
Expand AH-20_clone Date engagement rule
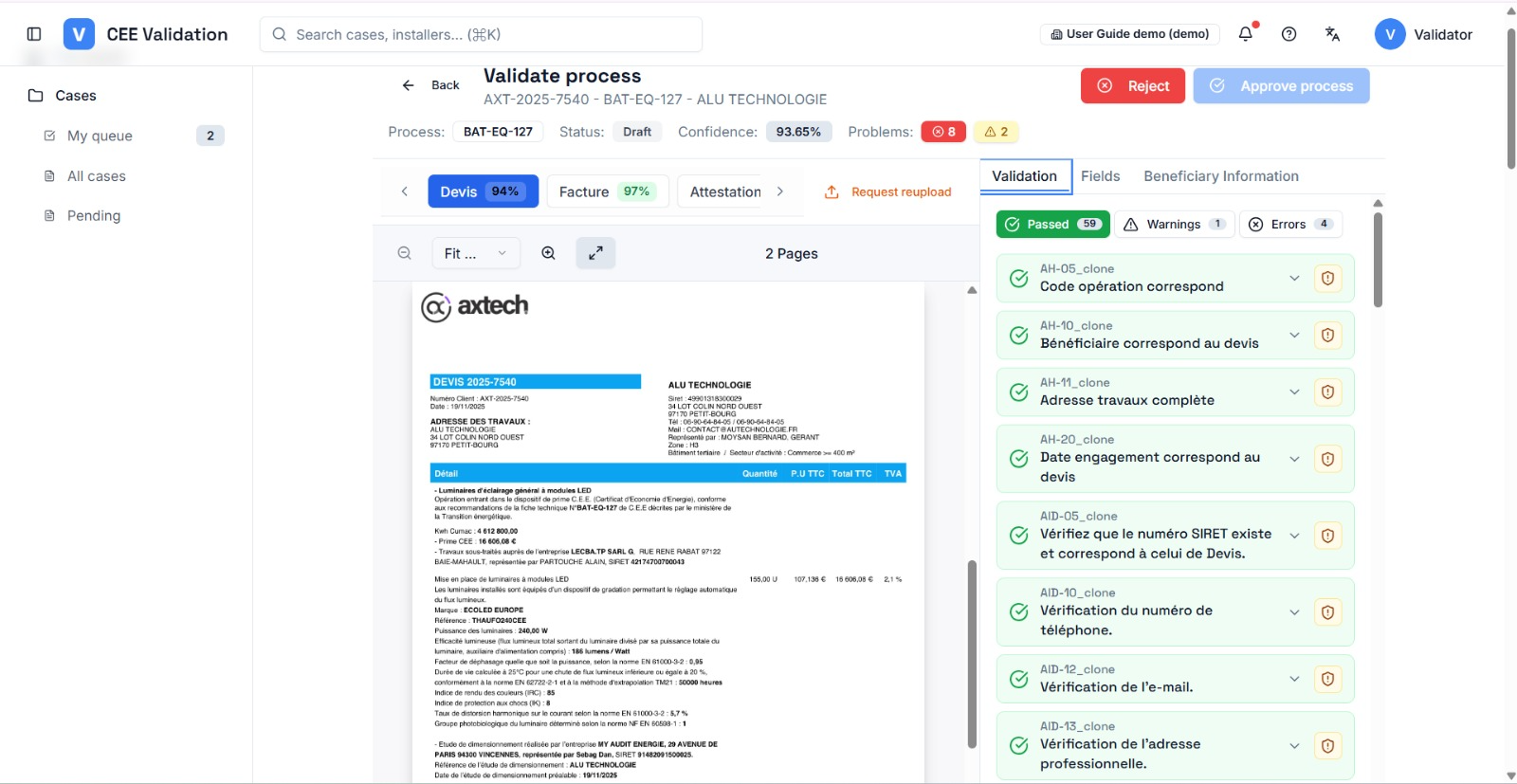coord(1294,459)
